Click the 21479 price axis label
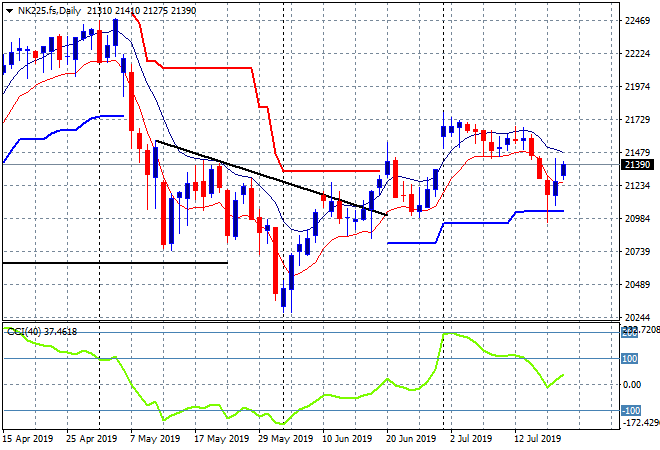Image resolution: width=660 pixels, height=450 pixels. pyautogui.click(x=637, y=152)
